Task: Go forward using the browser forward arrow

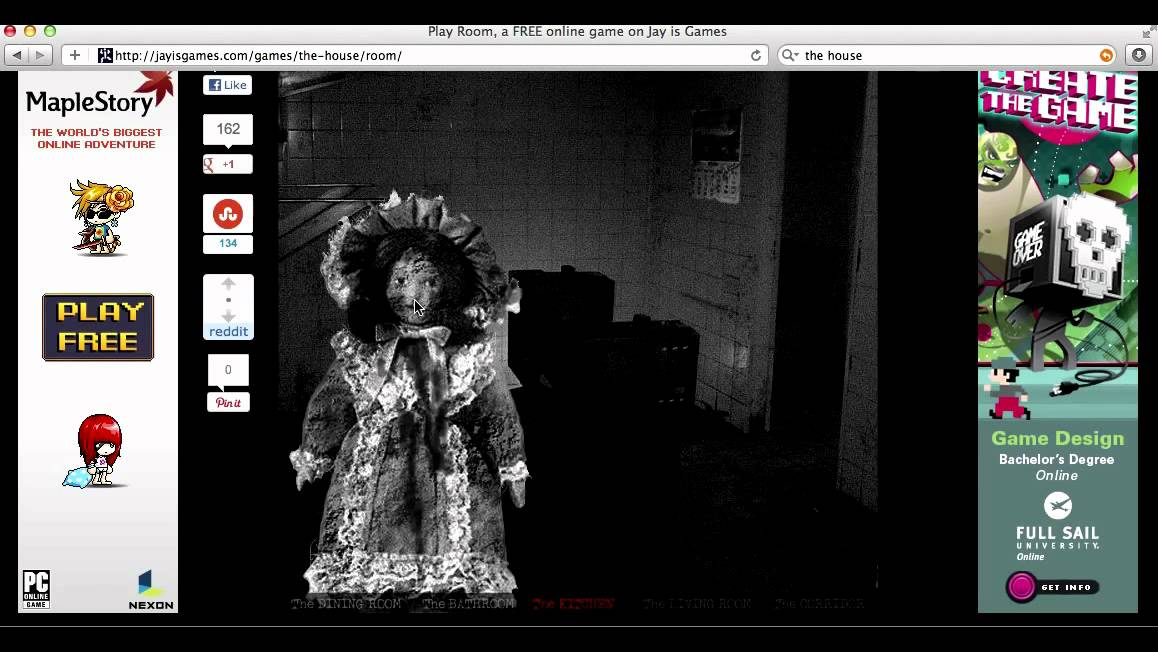Action: coord(41,55)
